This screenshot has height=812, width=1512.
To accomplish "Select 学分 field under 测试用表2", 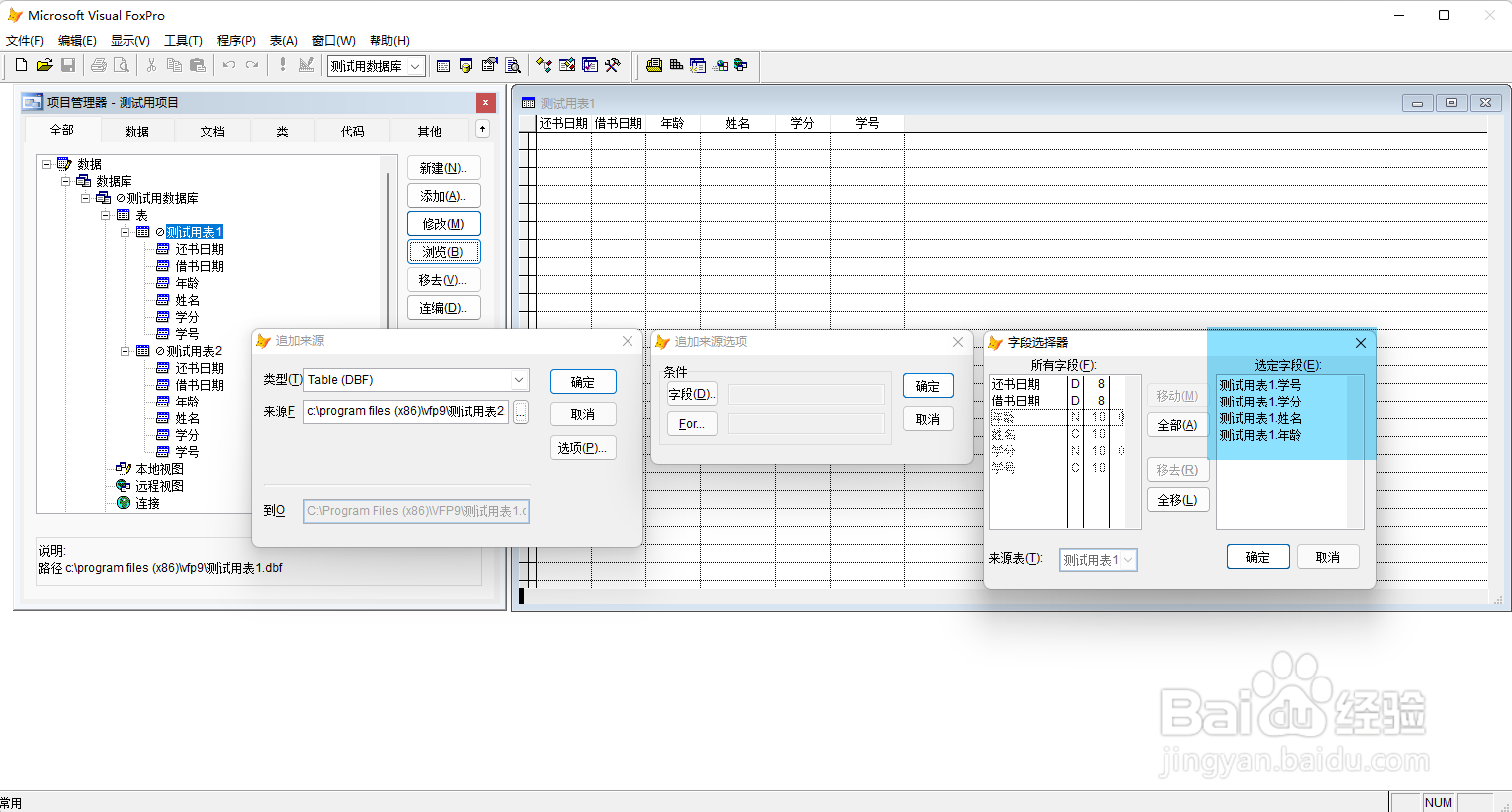I will (x=187, y=435).
